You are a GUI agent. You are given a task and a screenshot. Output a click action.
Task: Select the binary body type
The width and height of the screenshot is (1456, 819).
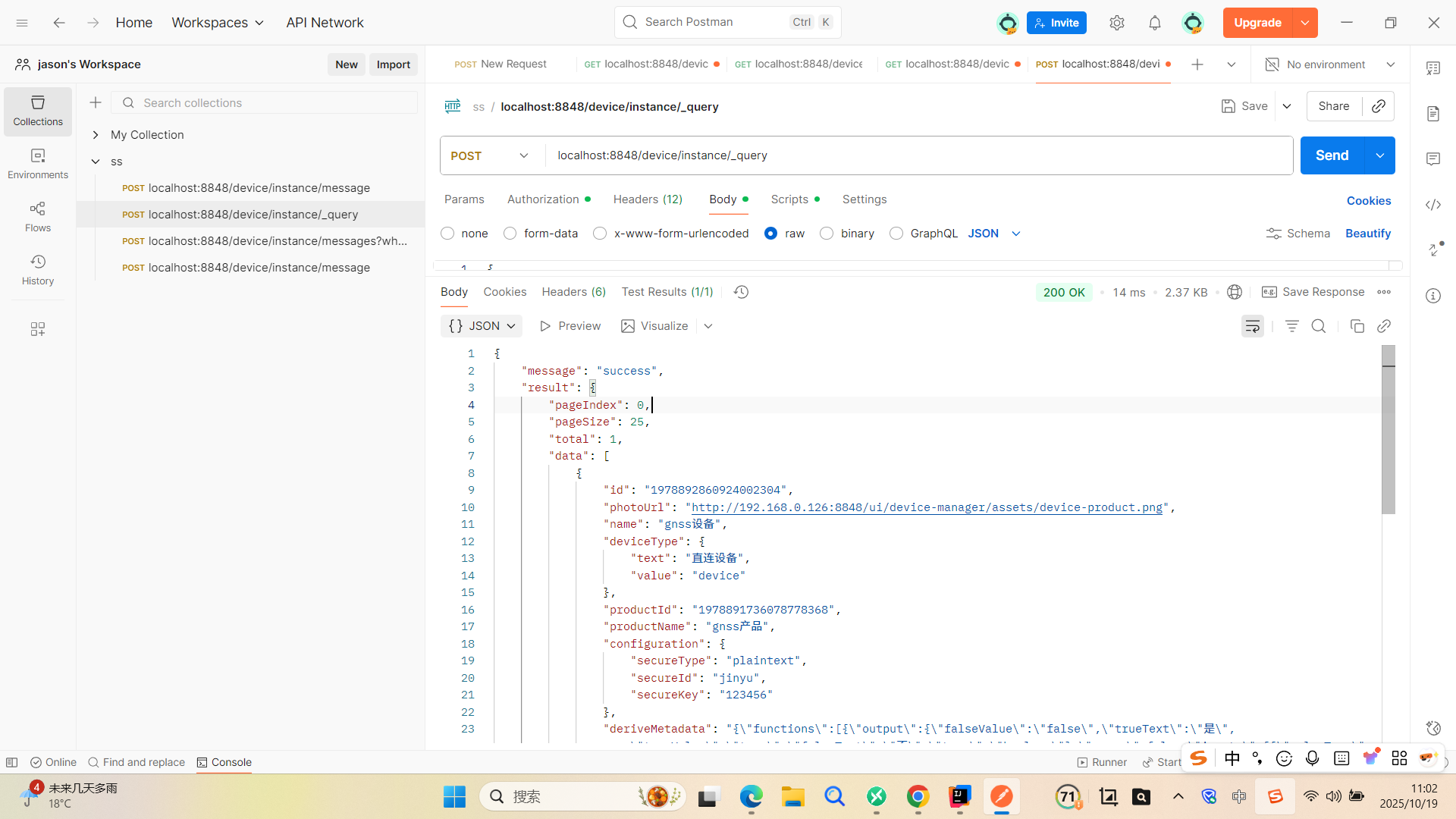[827, 234]
